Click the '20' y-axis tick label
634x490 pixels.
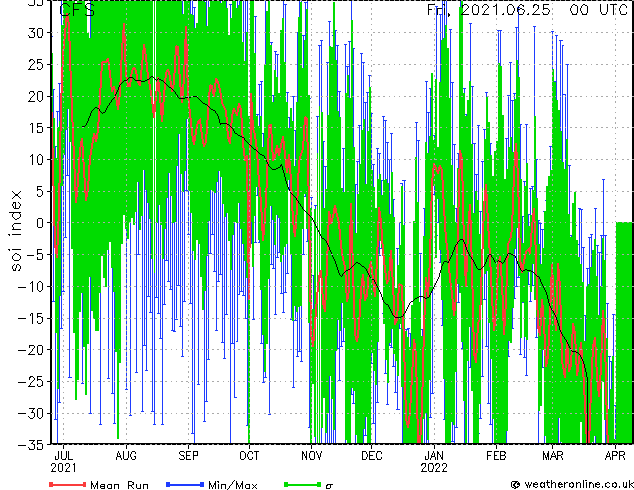tap(35, 96)
